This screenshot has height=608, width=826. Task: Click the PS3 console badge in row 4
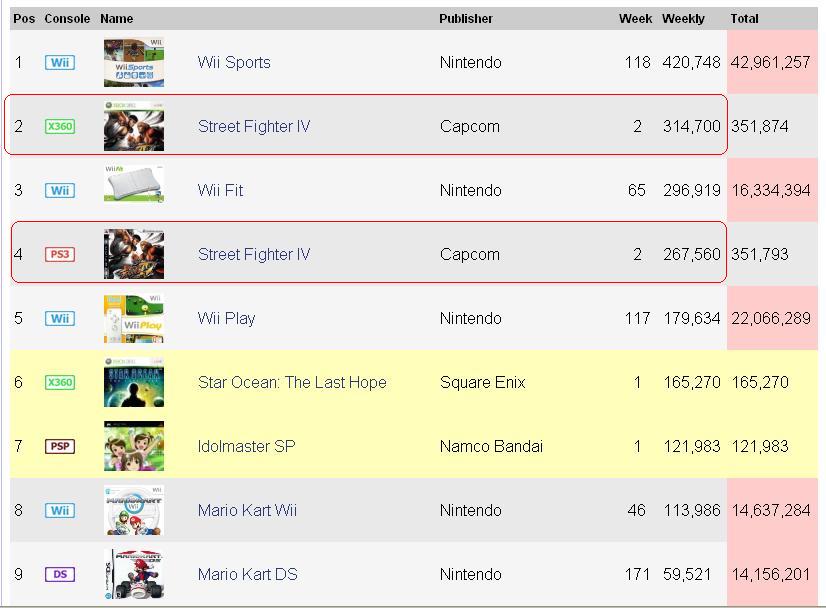click(60, 254)
